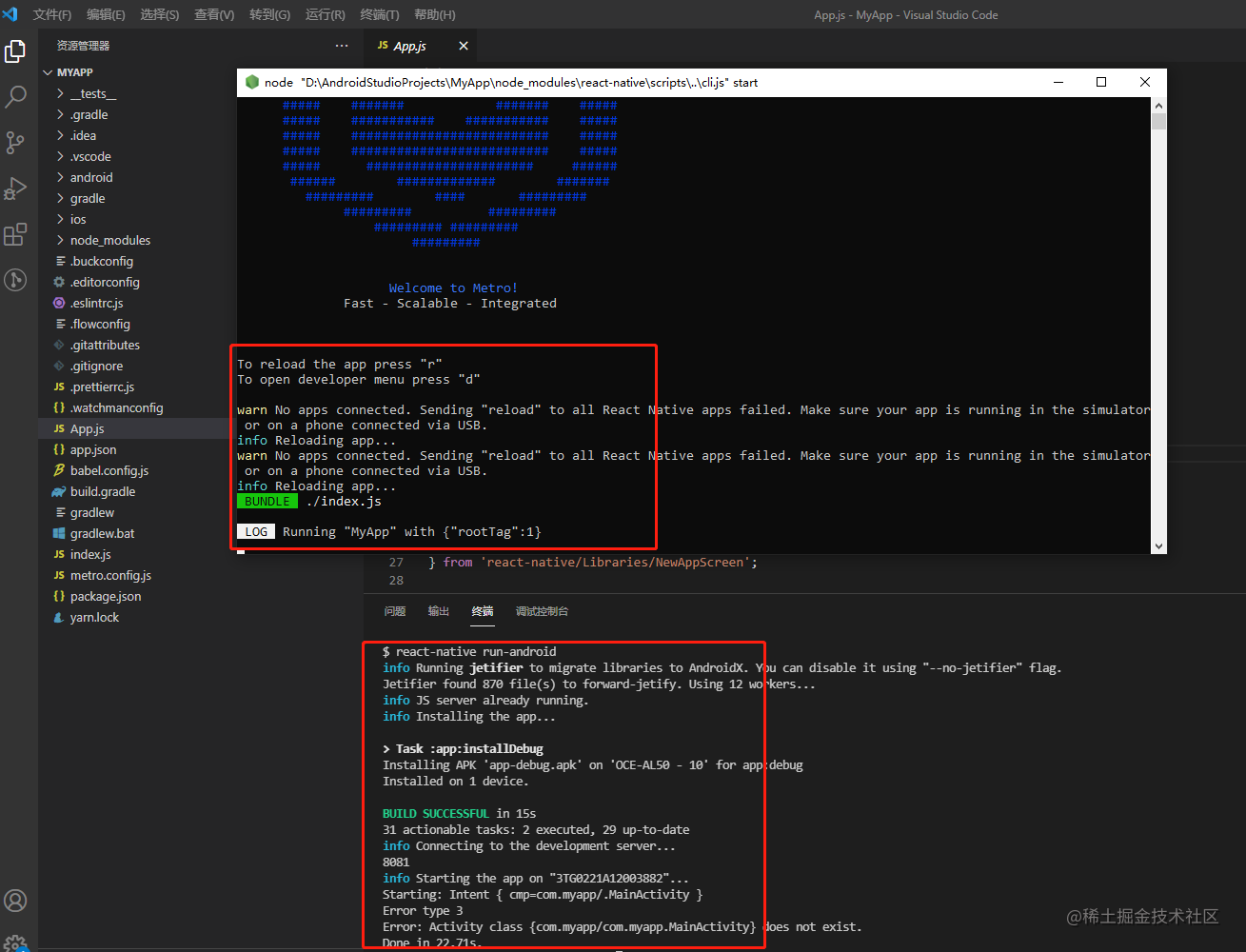Screen dimensions: 1246x952
Task: Expand the .vscode folder
Action: [61, 156]
